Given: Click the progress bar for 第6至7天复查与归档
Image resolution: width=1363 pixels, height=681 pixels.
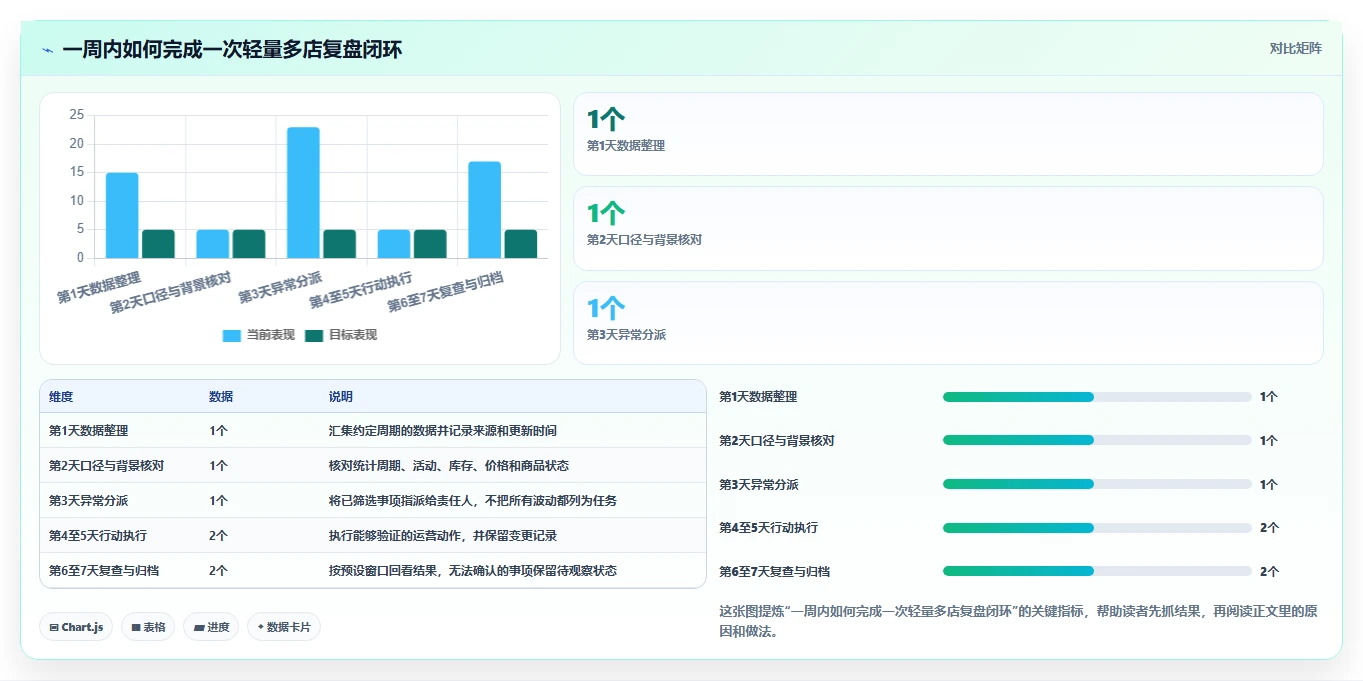Looking at the screenshot, I should click(x=1097, y=571).
